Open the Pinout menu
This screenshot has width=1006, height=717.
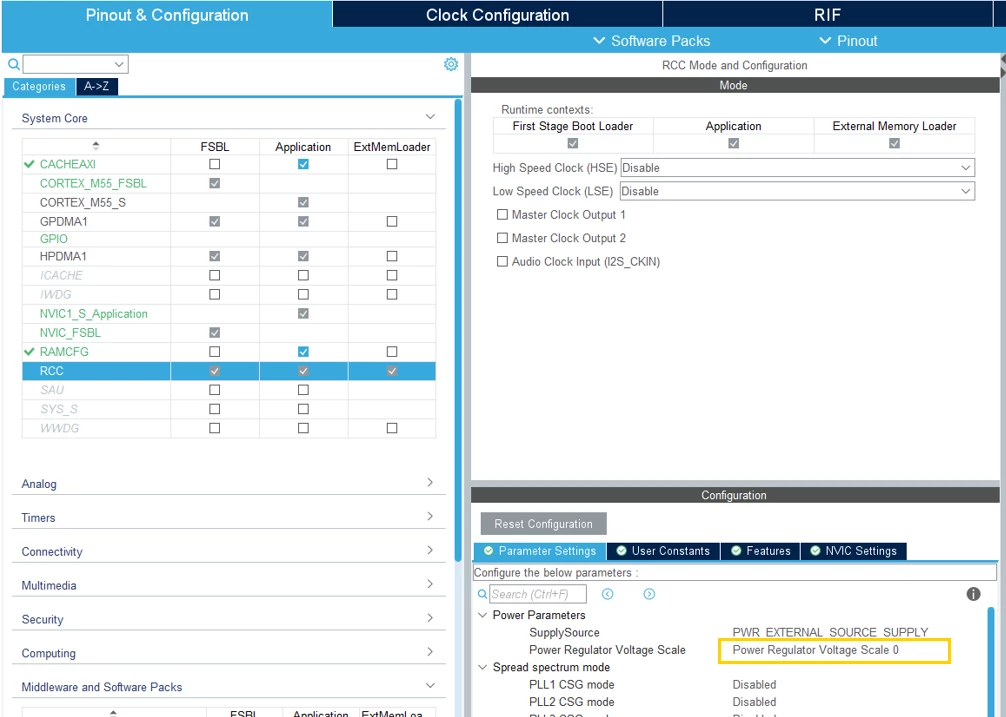[848, 41]
